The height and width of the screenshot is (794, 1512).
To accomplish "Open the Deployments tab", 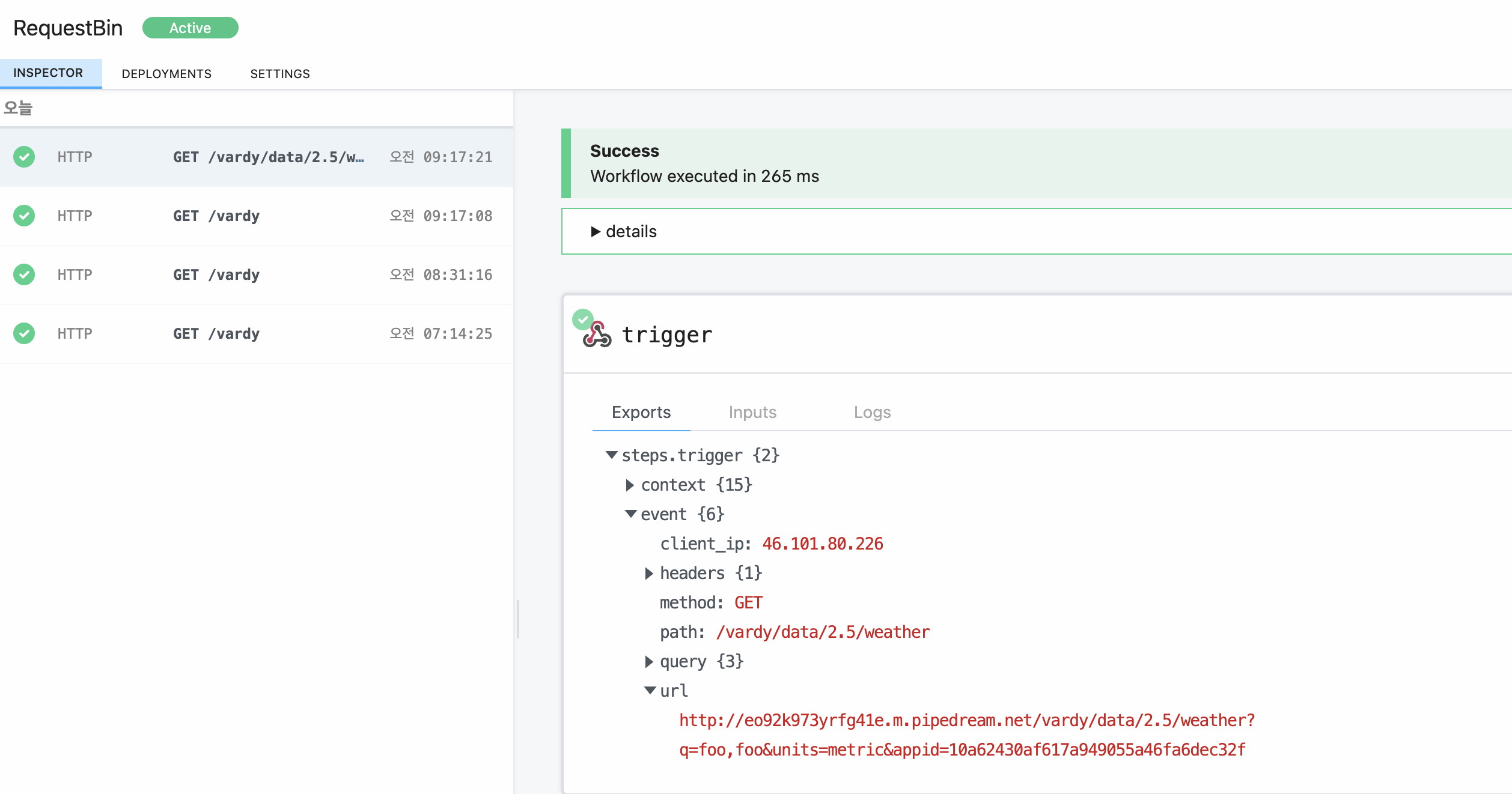I will coord(166,74).
